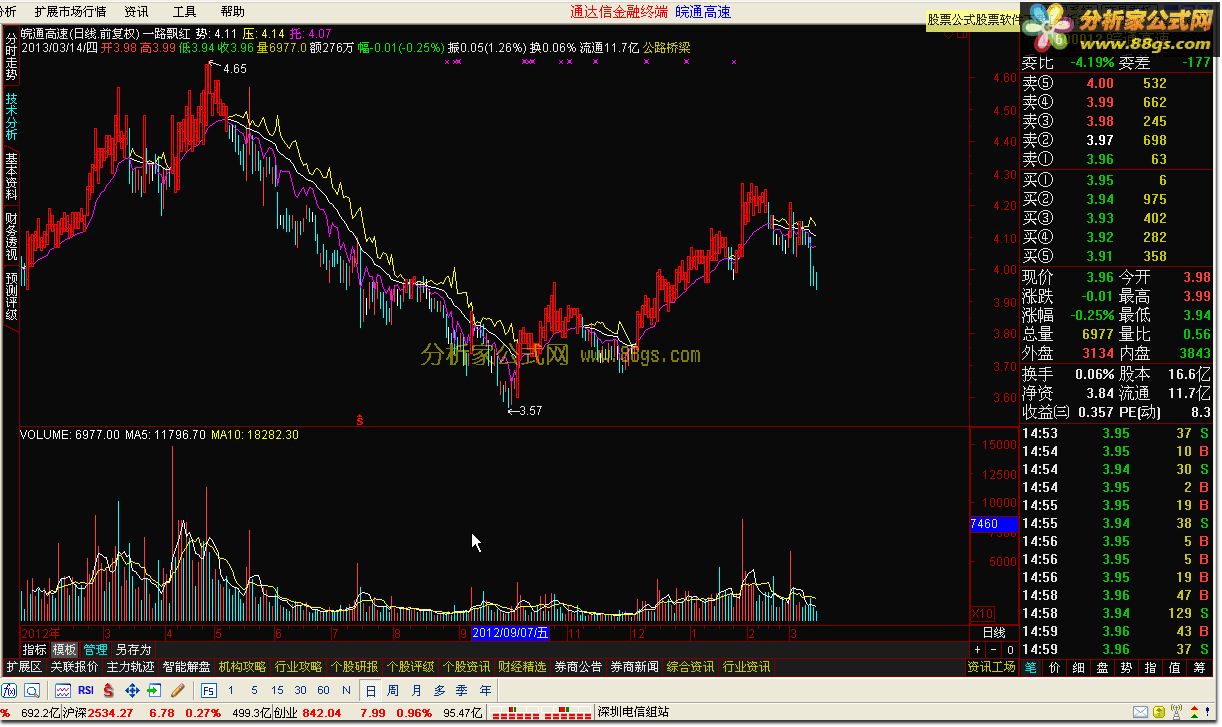The height and width of the screenshot is (727, 1222).
Task: Switch to quarterly 季 period
Action: [462, 690]
